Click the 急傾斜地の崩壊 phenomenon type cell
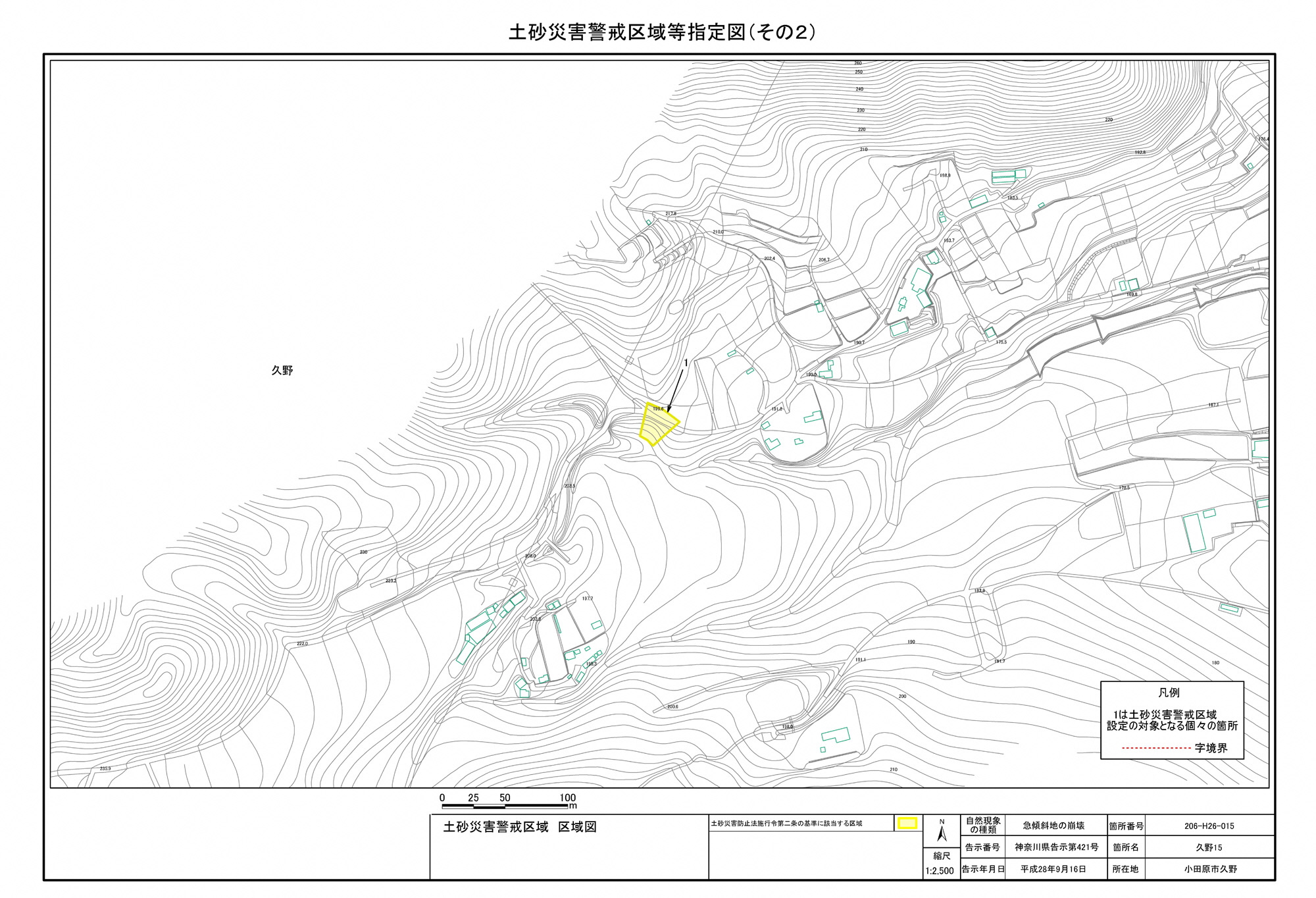The height and width of the screenshot is (898, 1316). coord(1053,826)
